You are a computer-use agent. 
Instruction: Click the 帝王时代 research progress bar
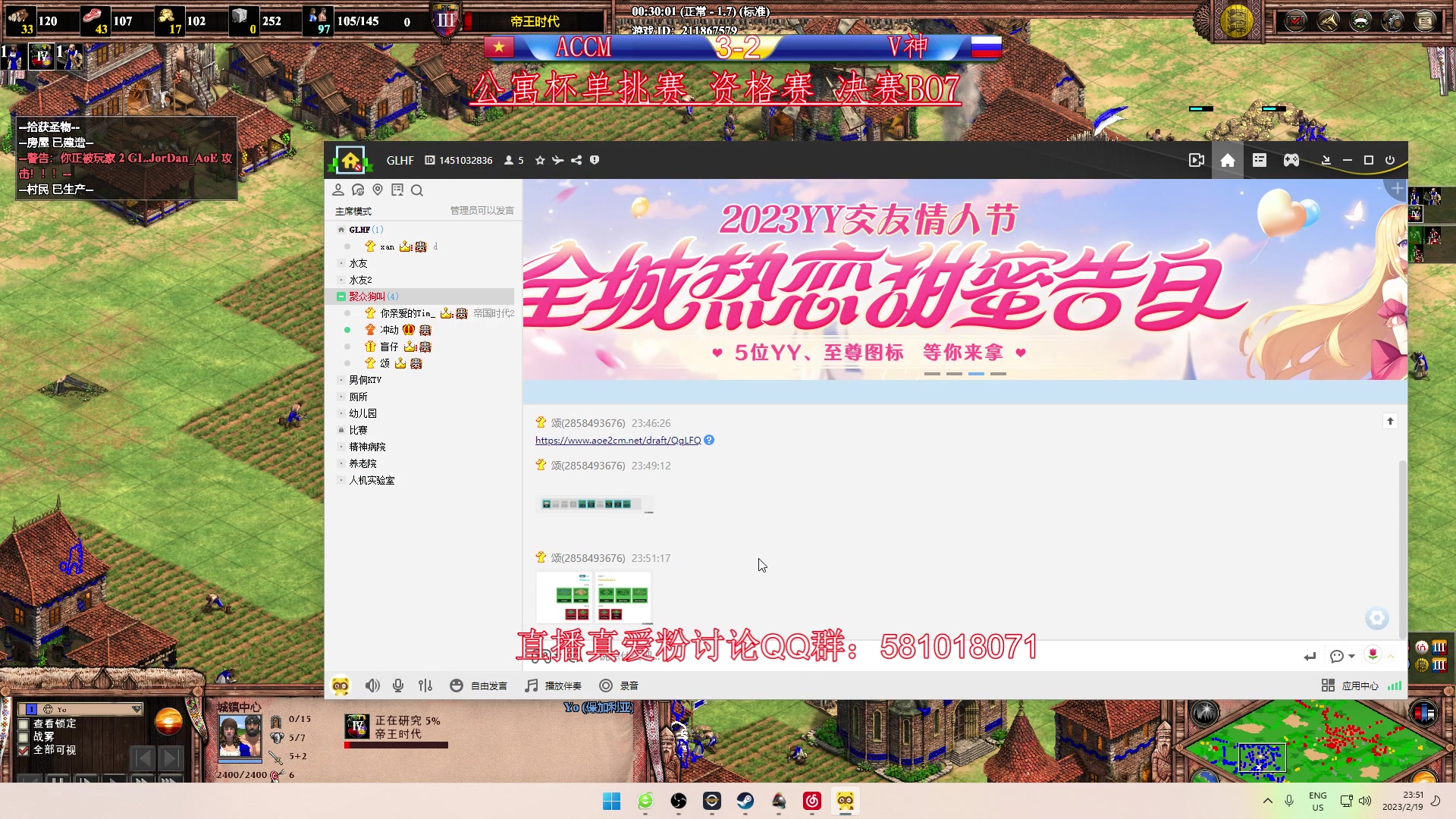click(x=396, y=745)
